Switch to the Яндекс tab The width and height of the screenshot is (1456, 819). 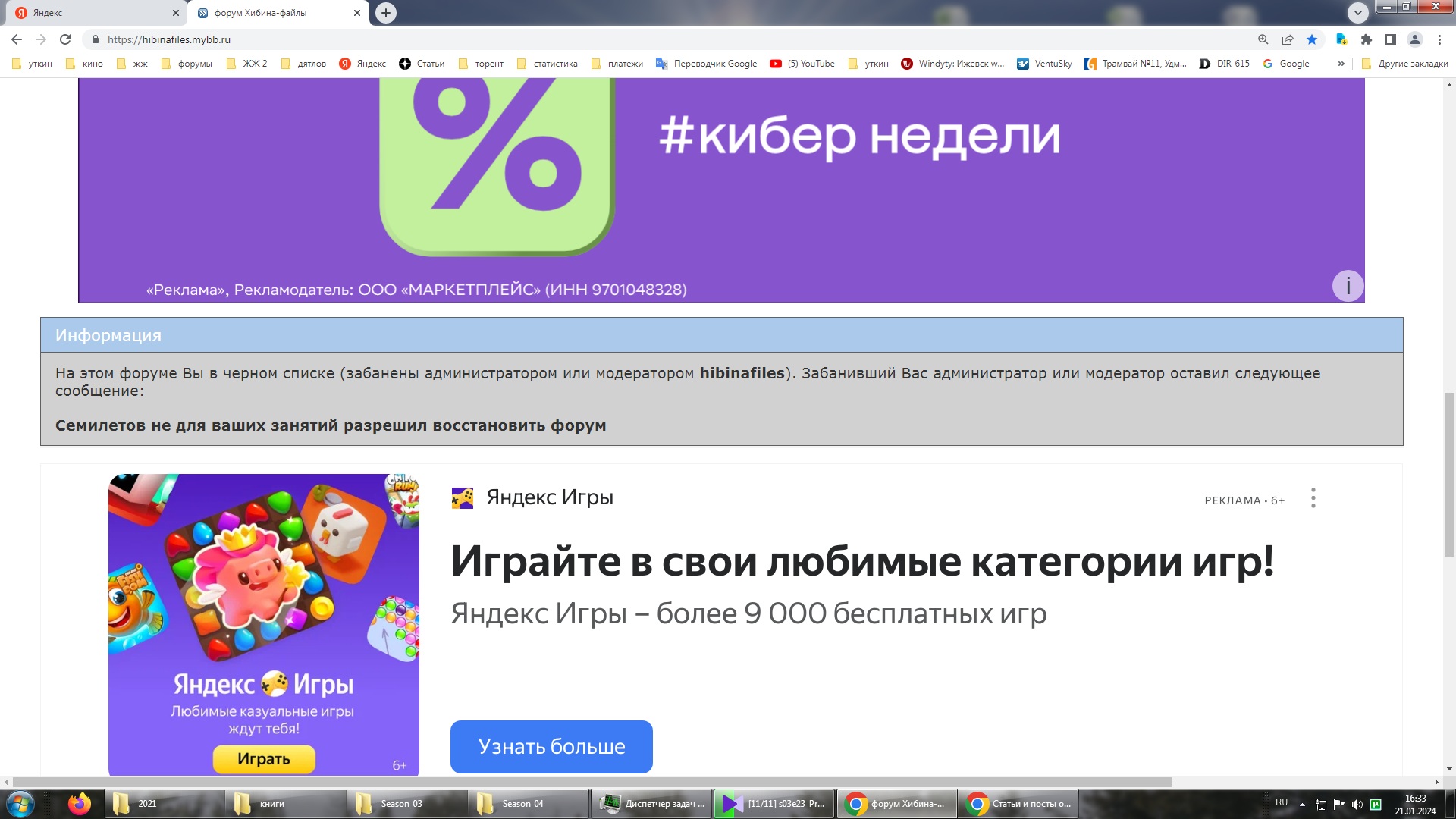pos(95,13)
